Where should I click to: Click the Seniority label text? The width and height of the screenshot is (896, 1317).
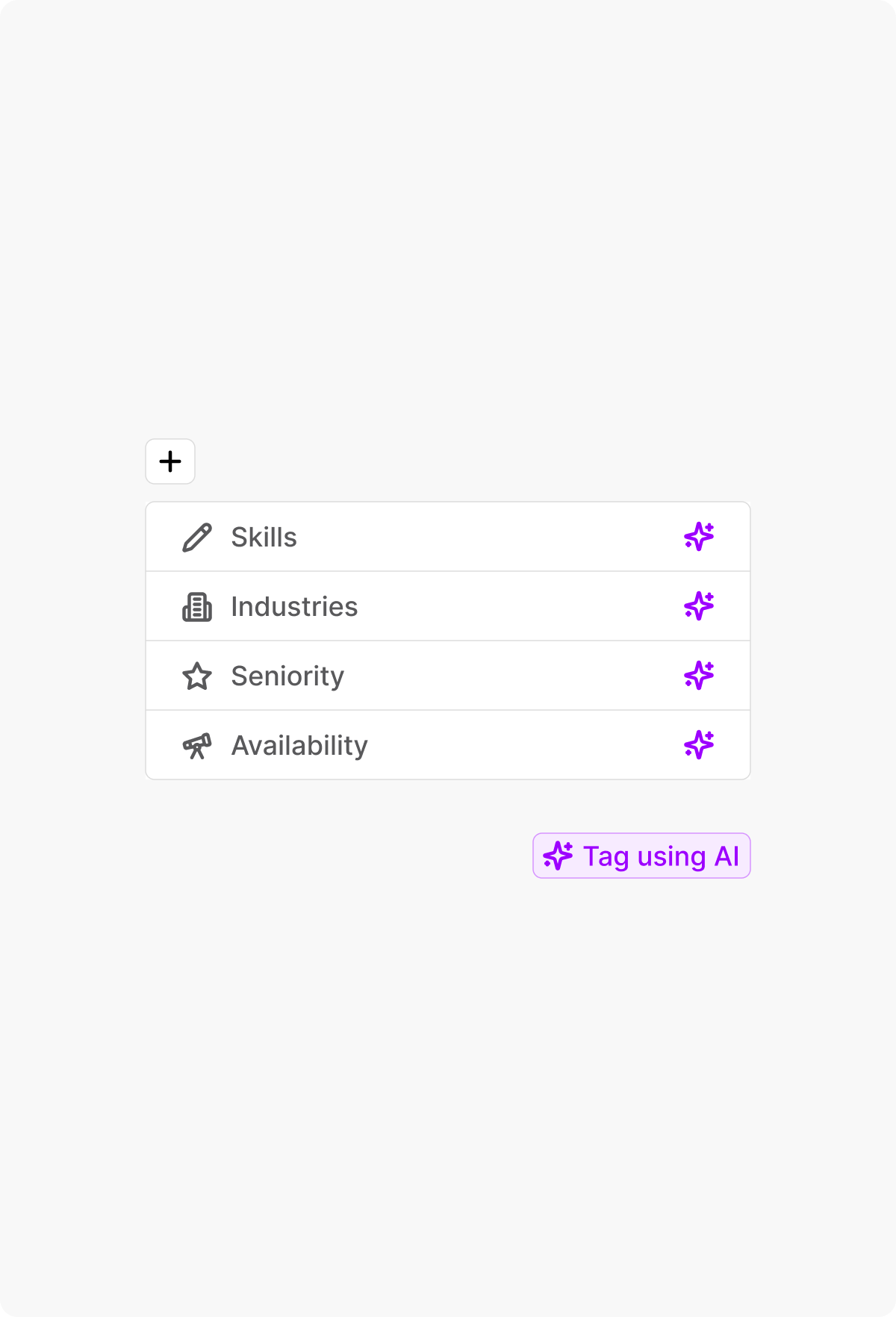pyautogui.click(x=287, y=675)
